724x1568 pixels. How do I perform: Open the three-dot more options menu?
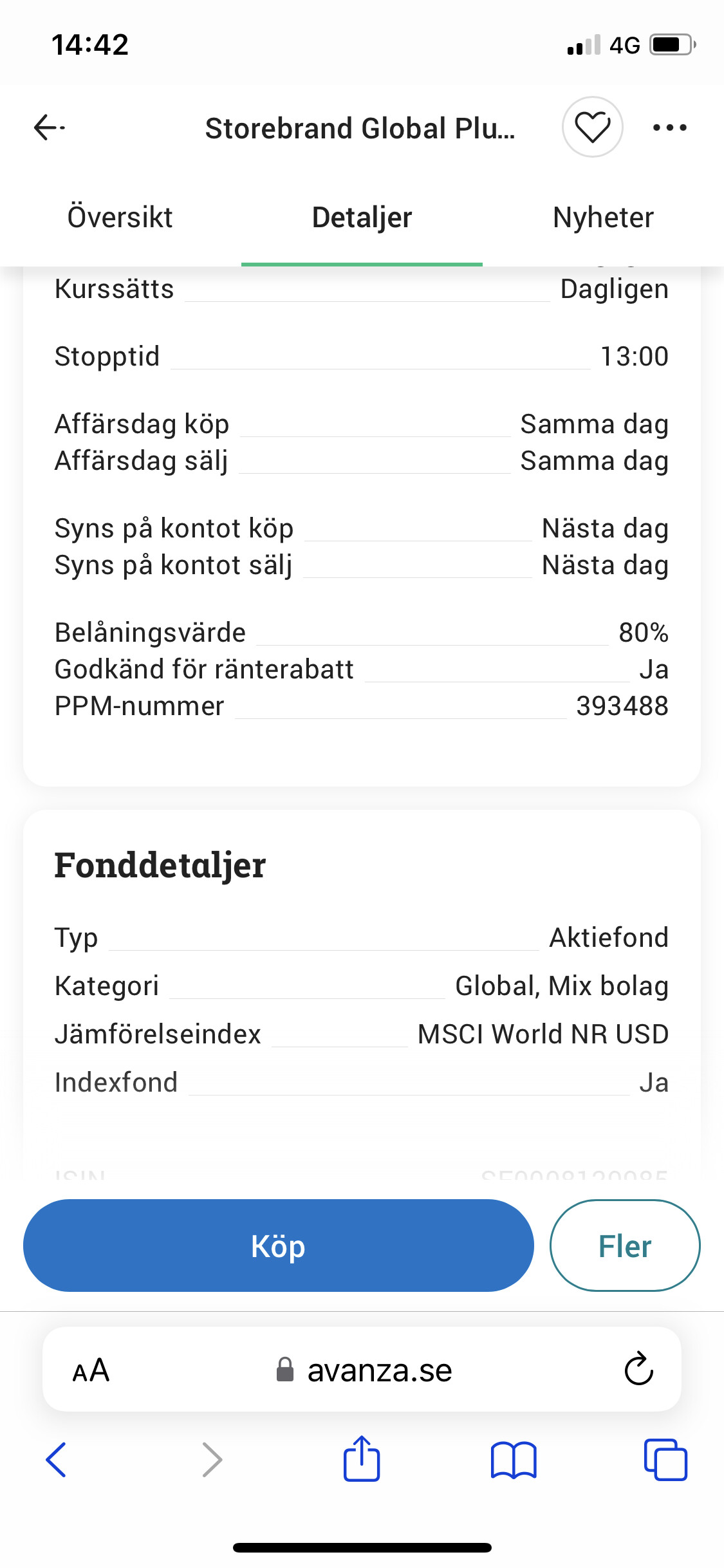point(669,127)
